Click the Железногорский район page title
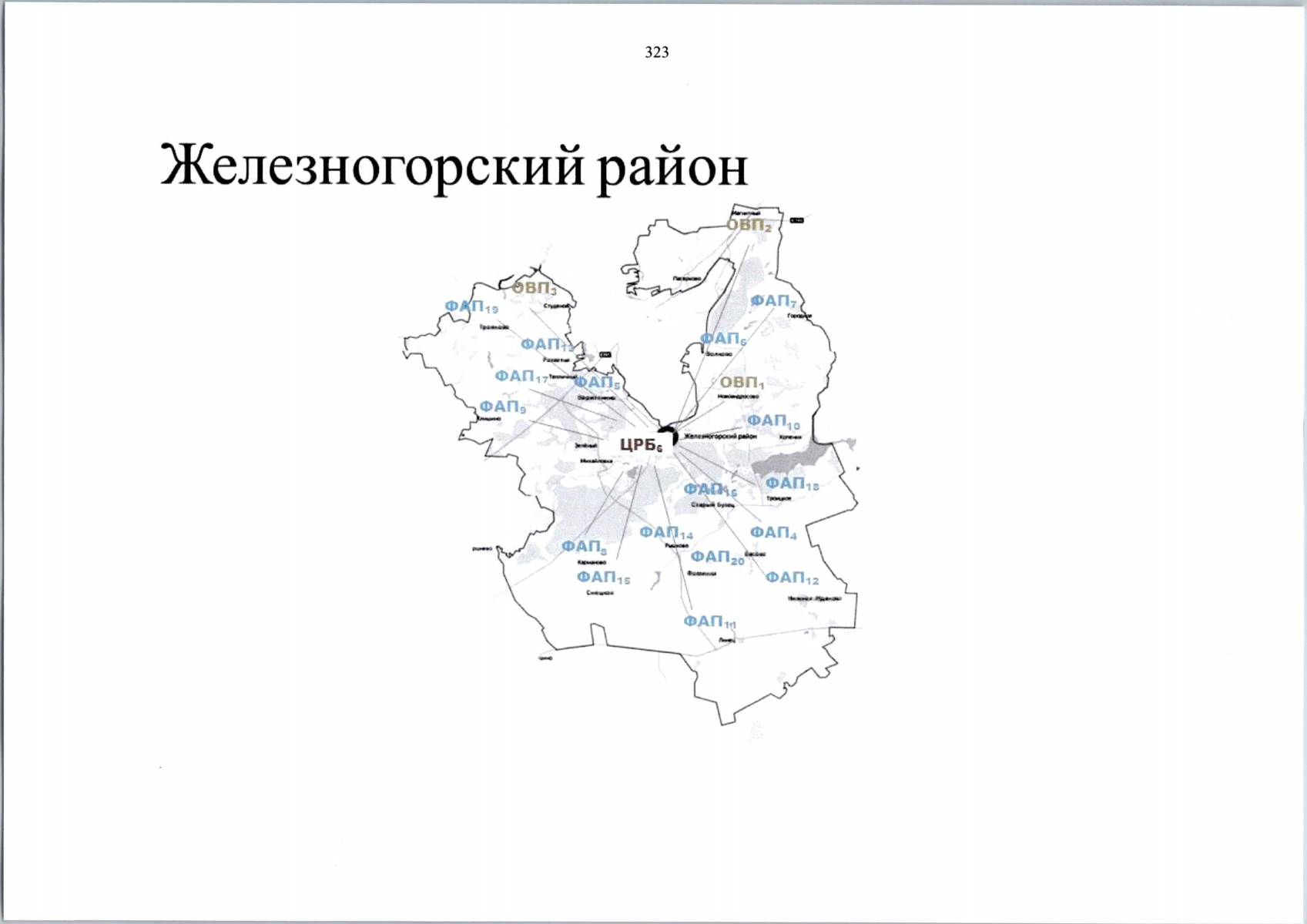This screenshot has height=924, width=1307. (x=453, y=164)
